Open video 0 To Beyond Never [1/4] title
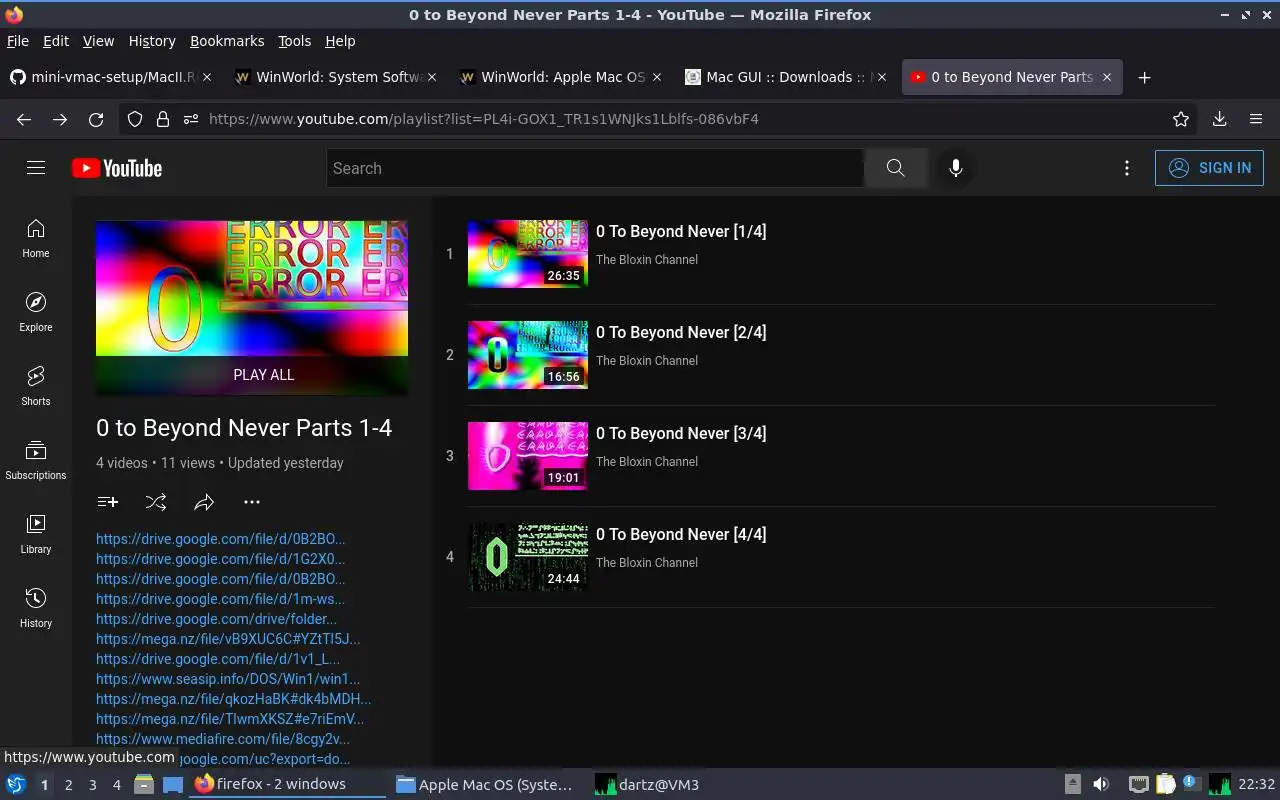This screenshot has width=1280, height=800. tap(681, 231)
